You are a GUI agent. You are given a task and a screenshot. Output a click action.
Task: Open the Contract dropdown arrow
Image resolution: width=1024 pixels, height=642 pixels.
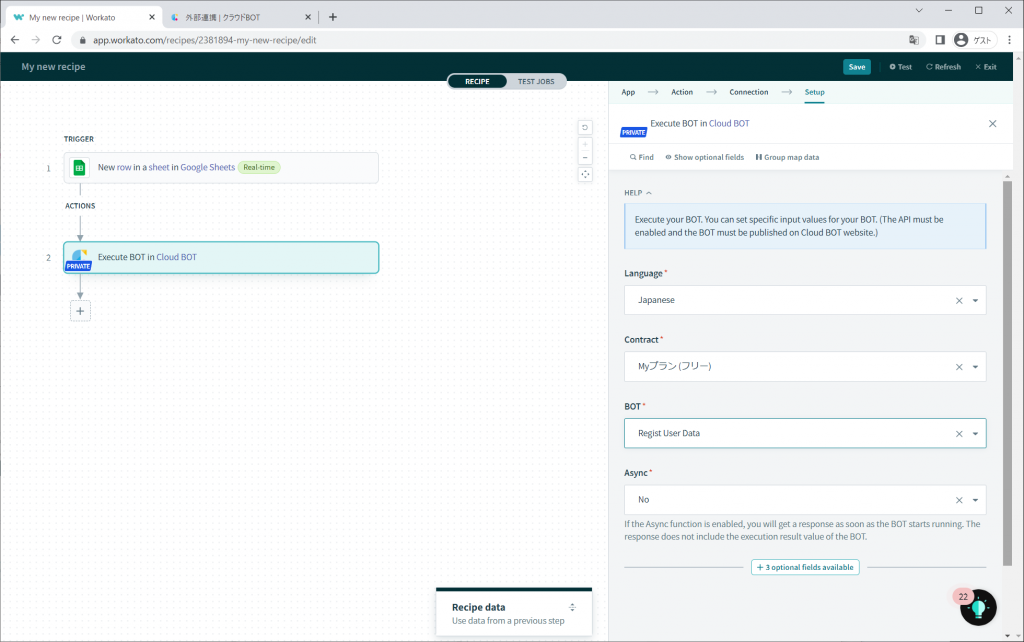[975, 367]
